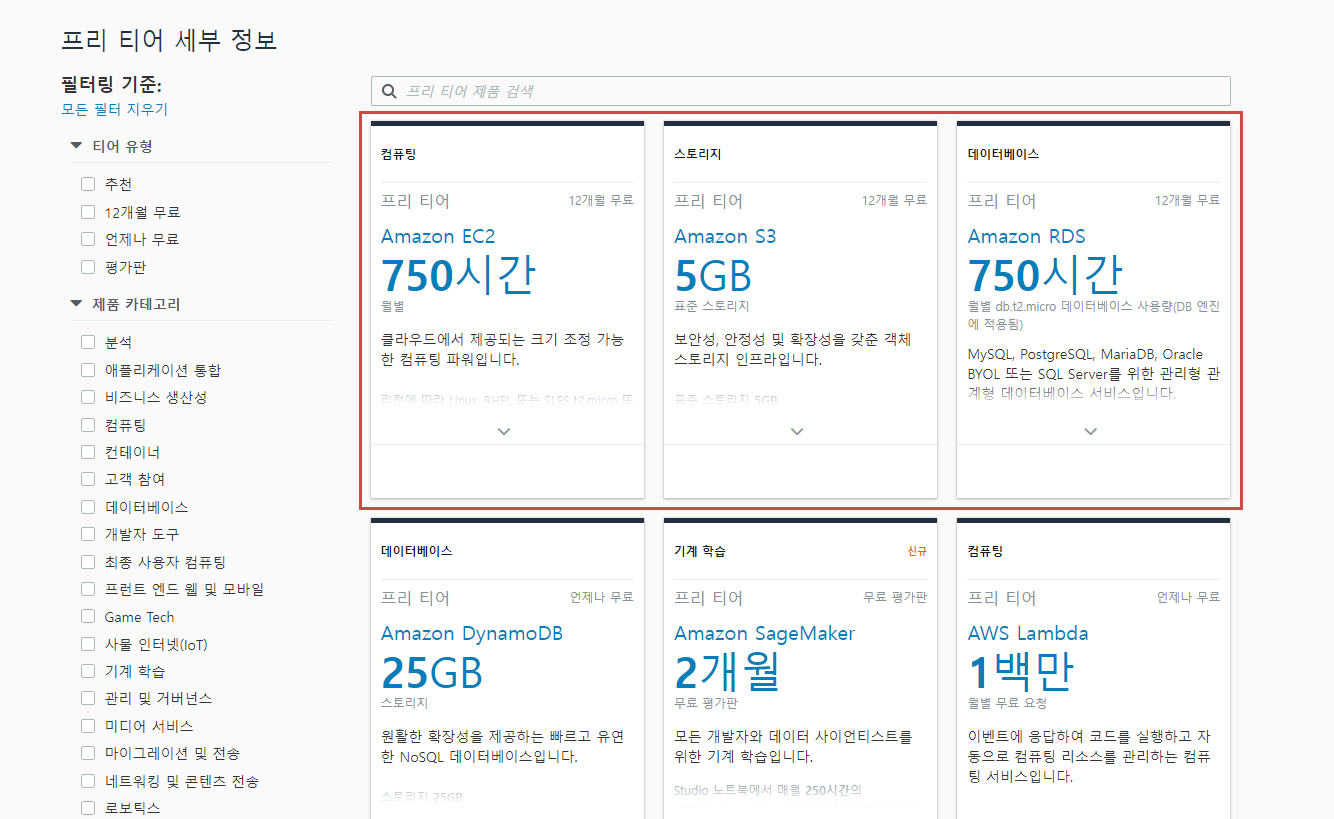Viewport: 1334px width, 819px height.
Task: Check the 미디어 서비스 category
Action: [88, 726]
